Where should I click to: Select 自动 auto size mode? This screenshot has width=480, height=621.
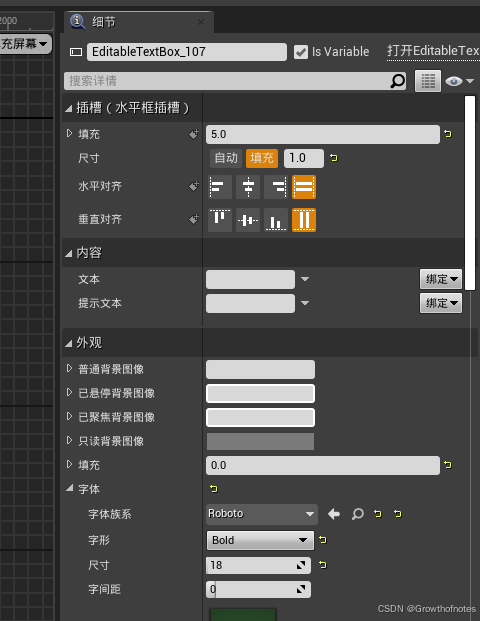click(226, 158)
